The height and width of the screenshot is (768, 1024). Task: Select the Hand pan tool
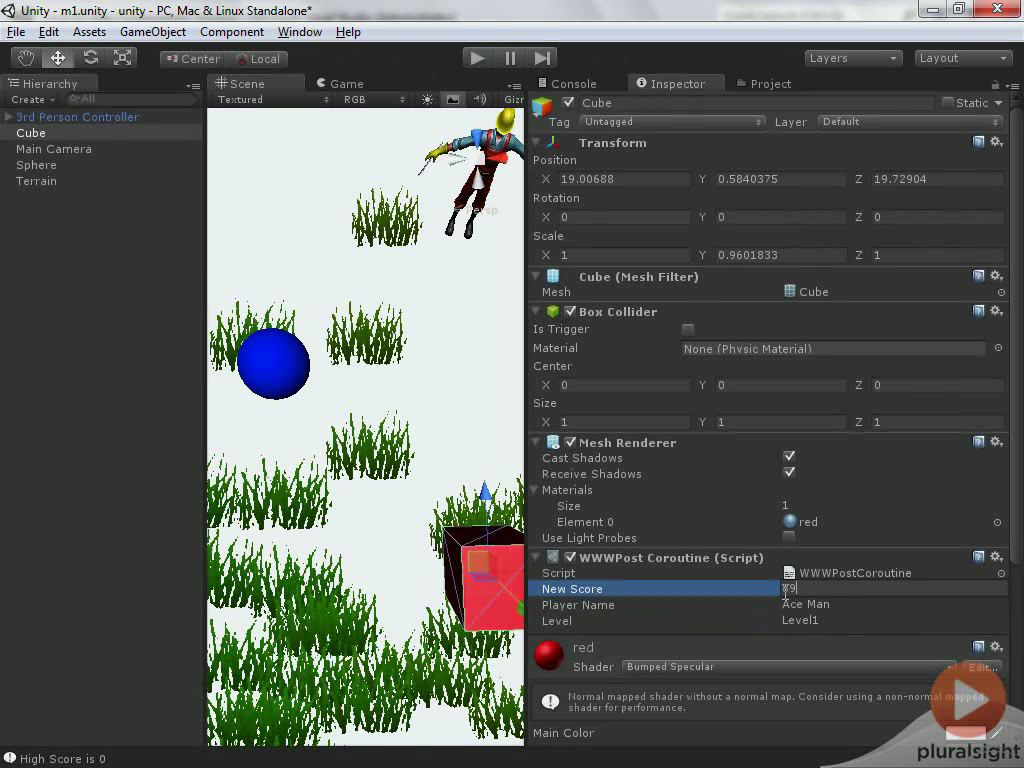25,57
